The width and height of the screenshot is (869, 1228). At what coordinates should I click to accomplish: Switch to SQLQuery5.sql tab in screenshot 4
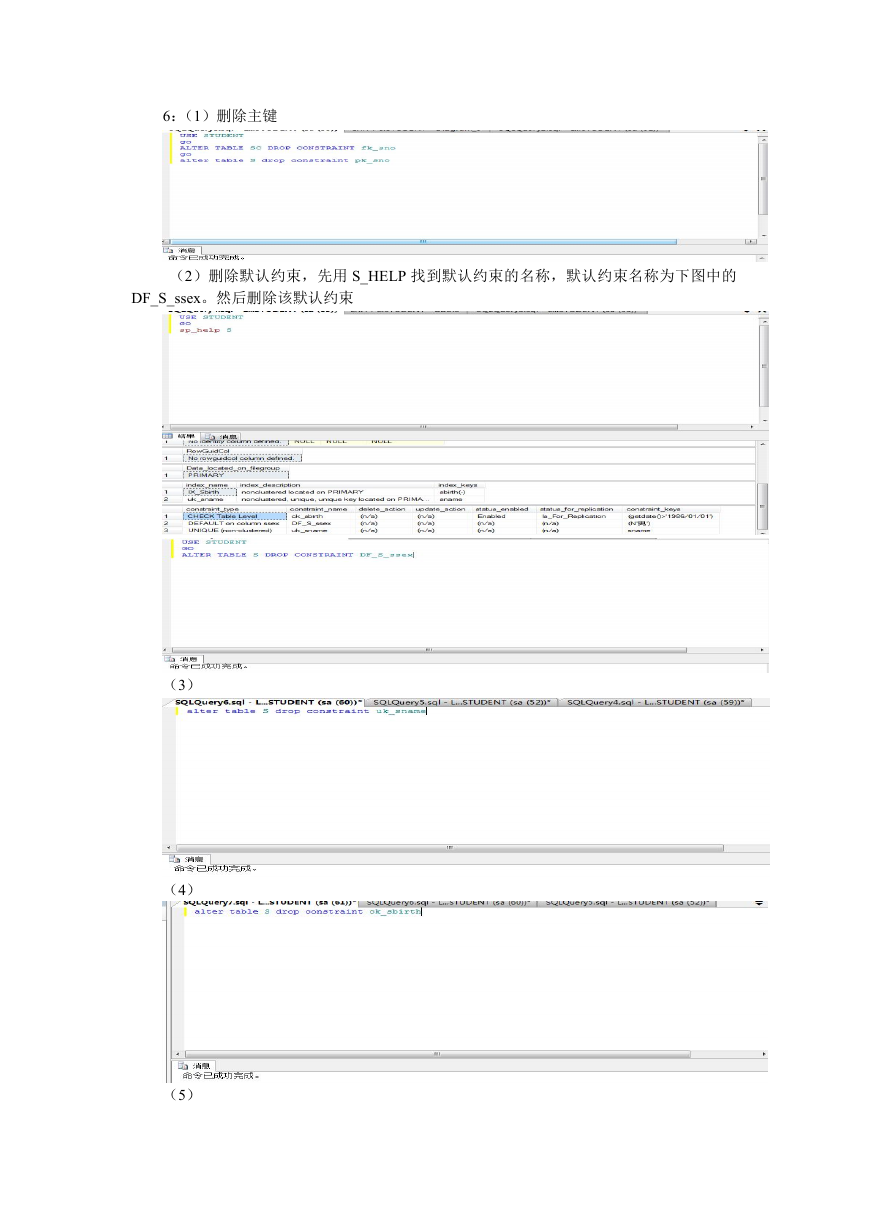click(628, 902)
